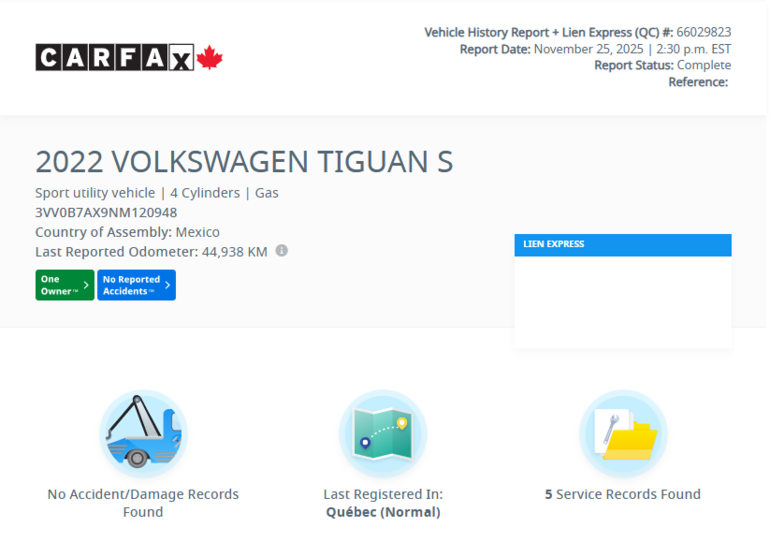Click the Report Status: Complete text

(x=662, y=65)
